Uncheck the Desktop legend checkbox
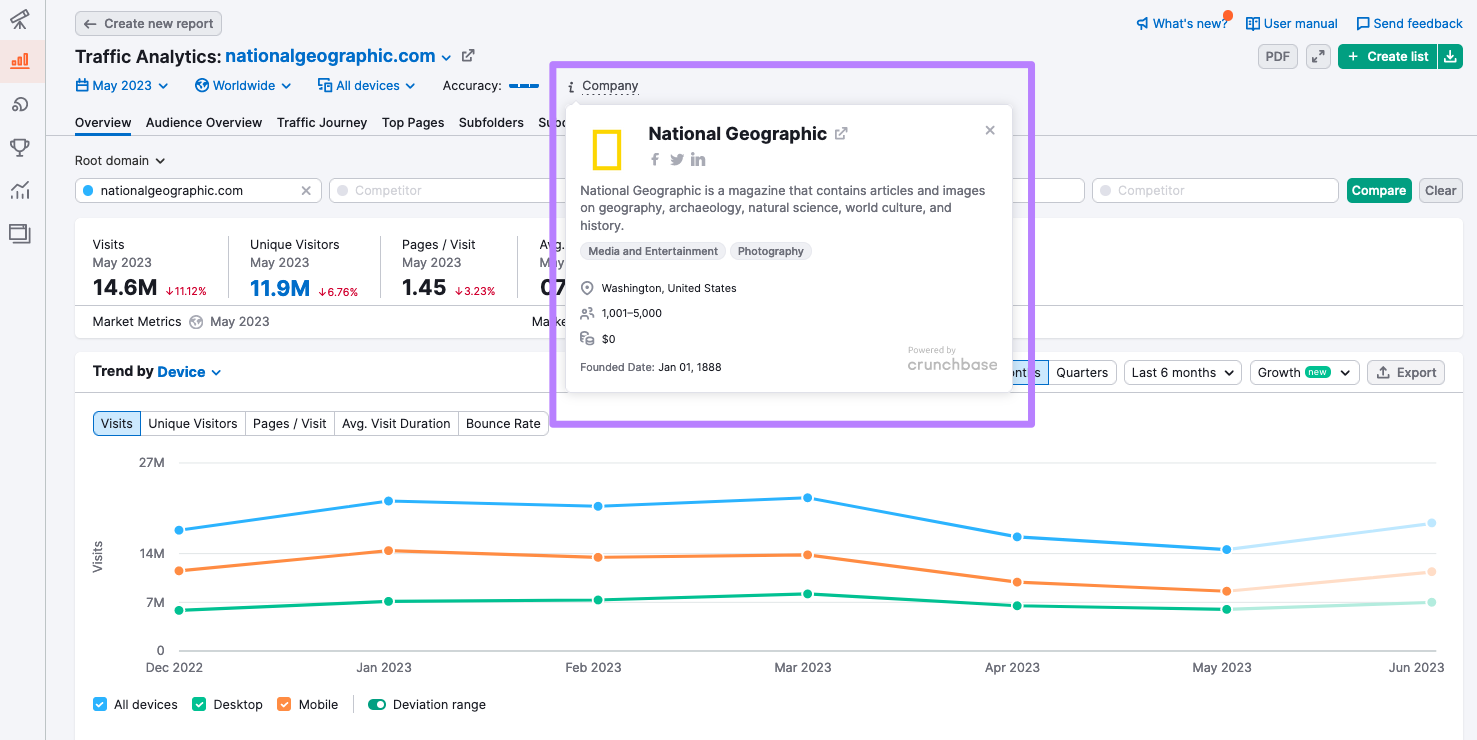Screen dimensions: 1477x740 point(199,704)
